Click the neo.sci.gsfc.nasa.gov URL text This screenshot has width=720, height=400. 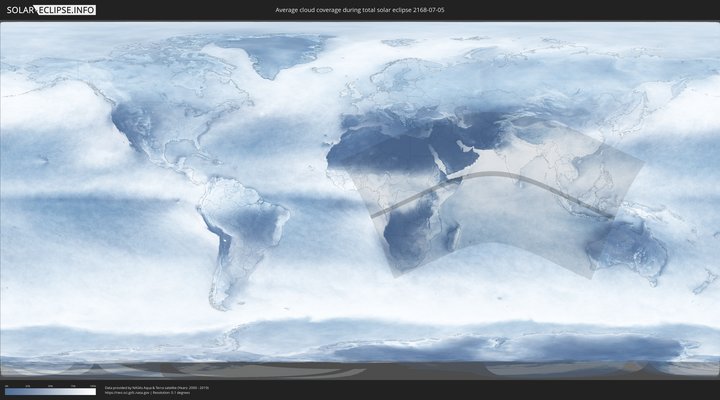pyautogui.click(x=127, y=393)
